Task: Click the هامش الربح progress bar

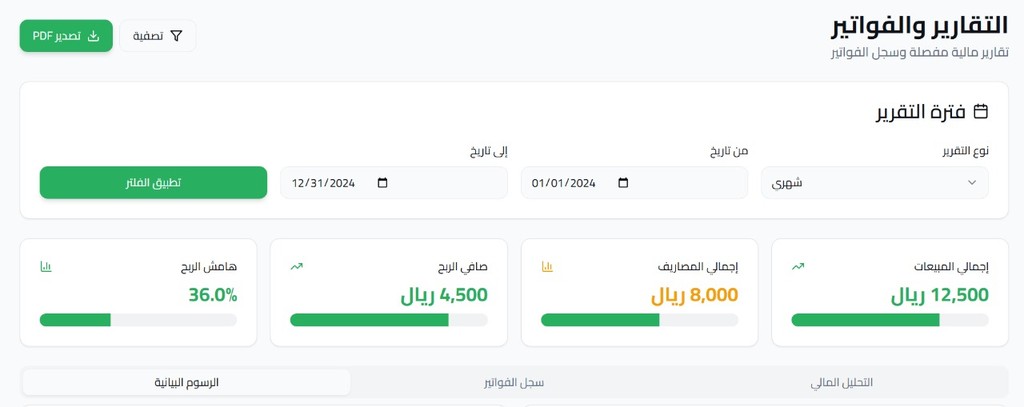Action: point(138,320)
